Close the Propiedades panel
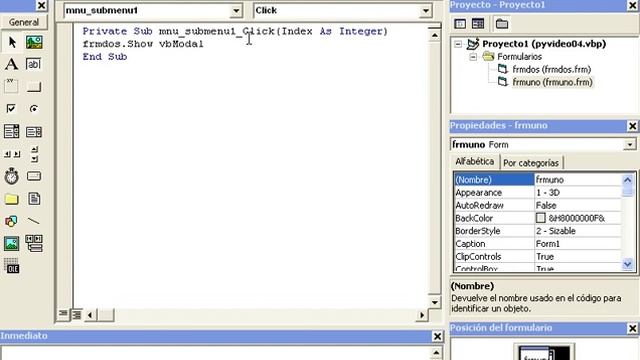This screenshot has width=640, height=360. pyautogui.click(x=632, y=126)
